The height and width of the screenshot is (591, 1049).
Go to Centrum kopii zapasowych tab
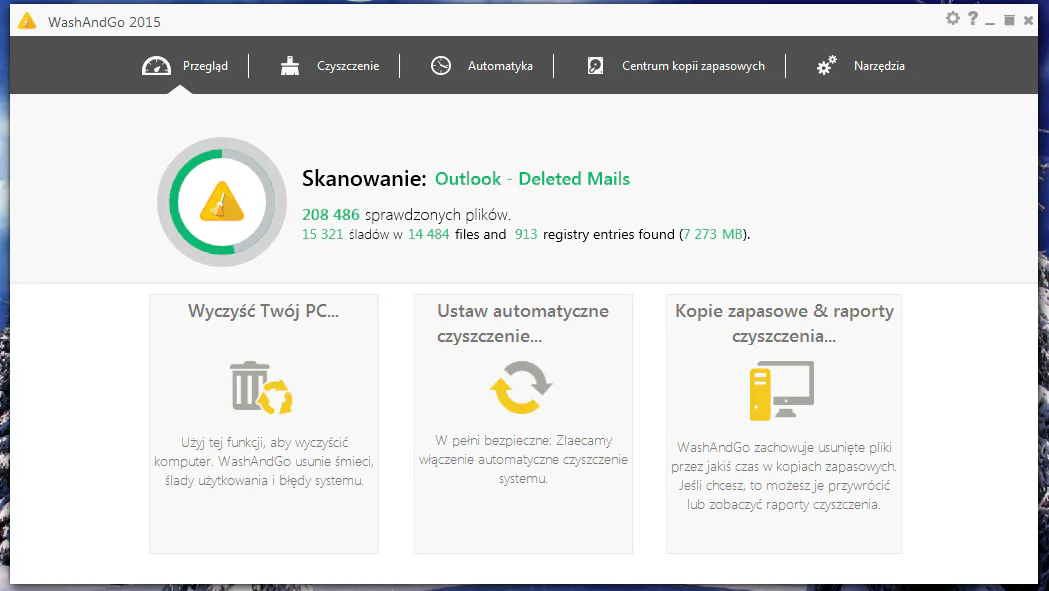(676, 66)
